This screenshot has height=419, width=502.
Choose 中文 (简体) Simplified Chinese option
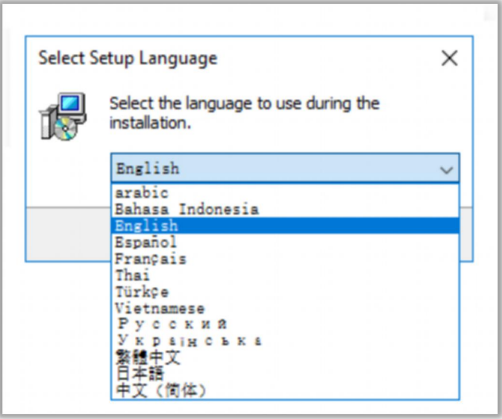285,390
